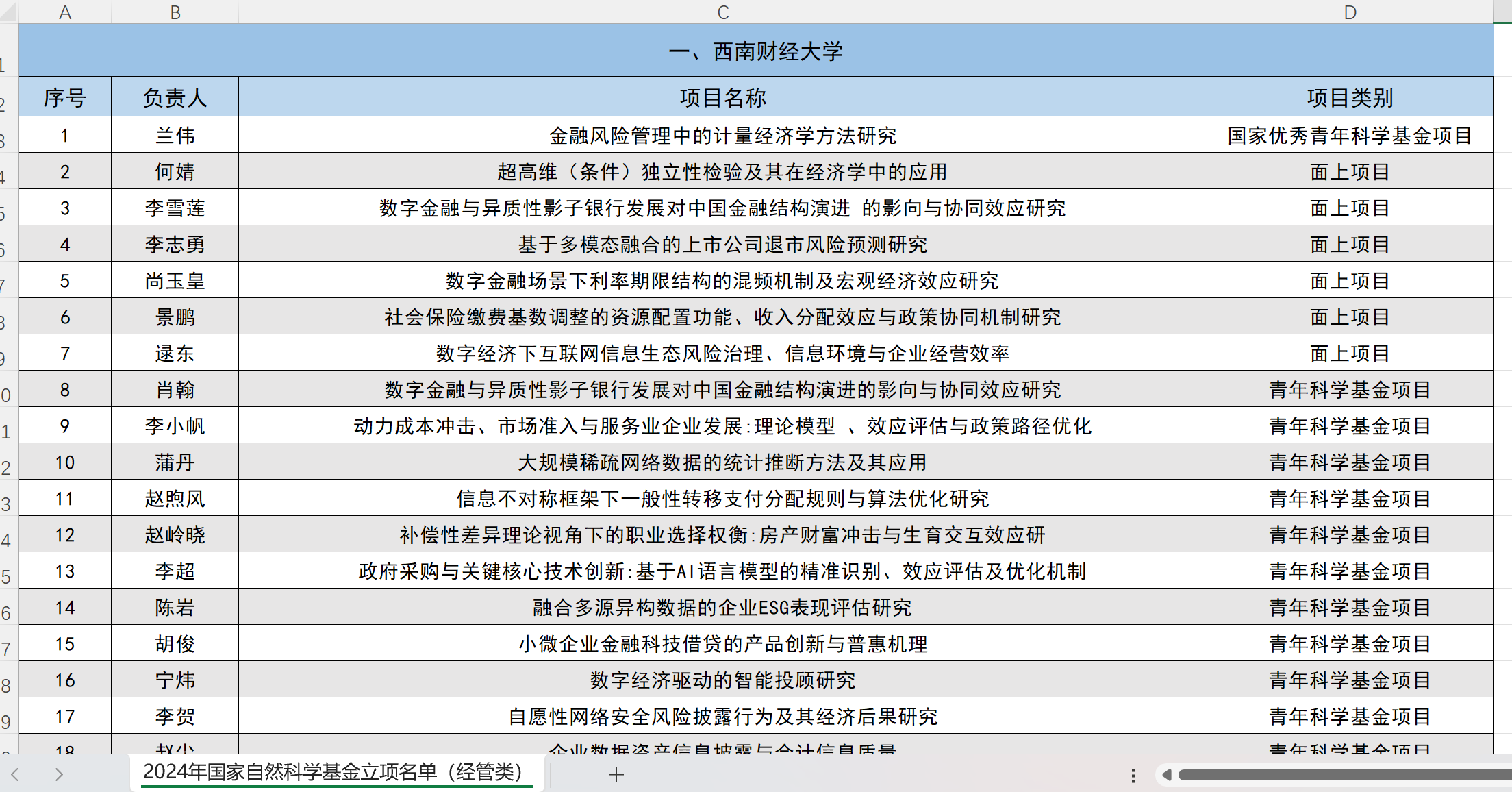The width and height of the screenshot is (1512, 792).
Task: Click the add new sheet plus icon
Action: (x=616, y=774)
